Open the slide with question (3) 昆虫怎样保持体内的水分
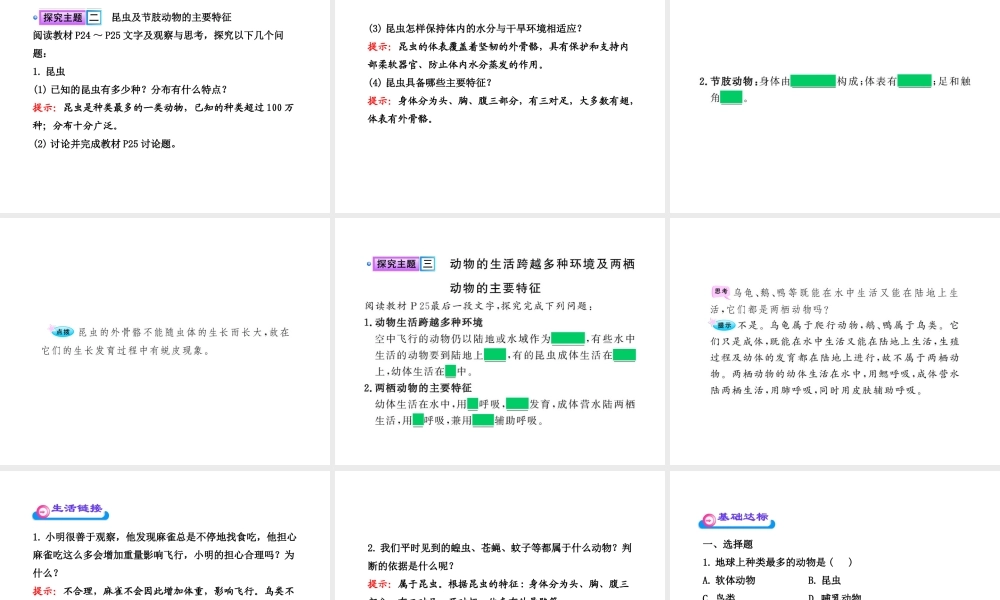The height and width of the screenshot is (600, 1000). 500,106
